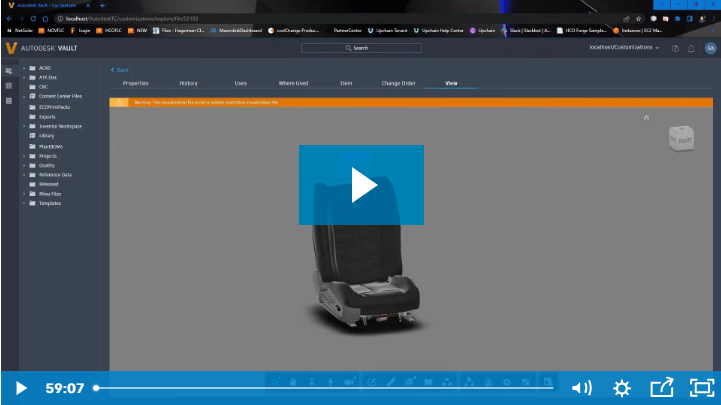
Task: Click the warning triangle icon in the orange banner
Action: coord(119,103)
